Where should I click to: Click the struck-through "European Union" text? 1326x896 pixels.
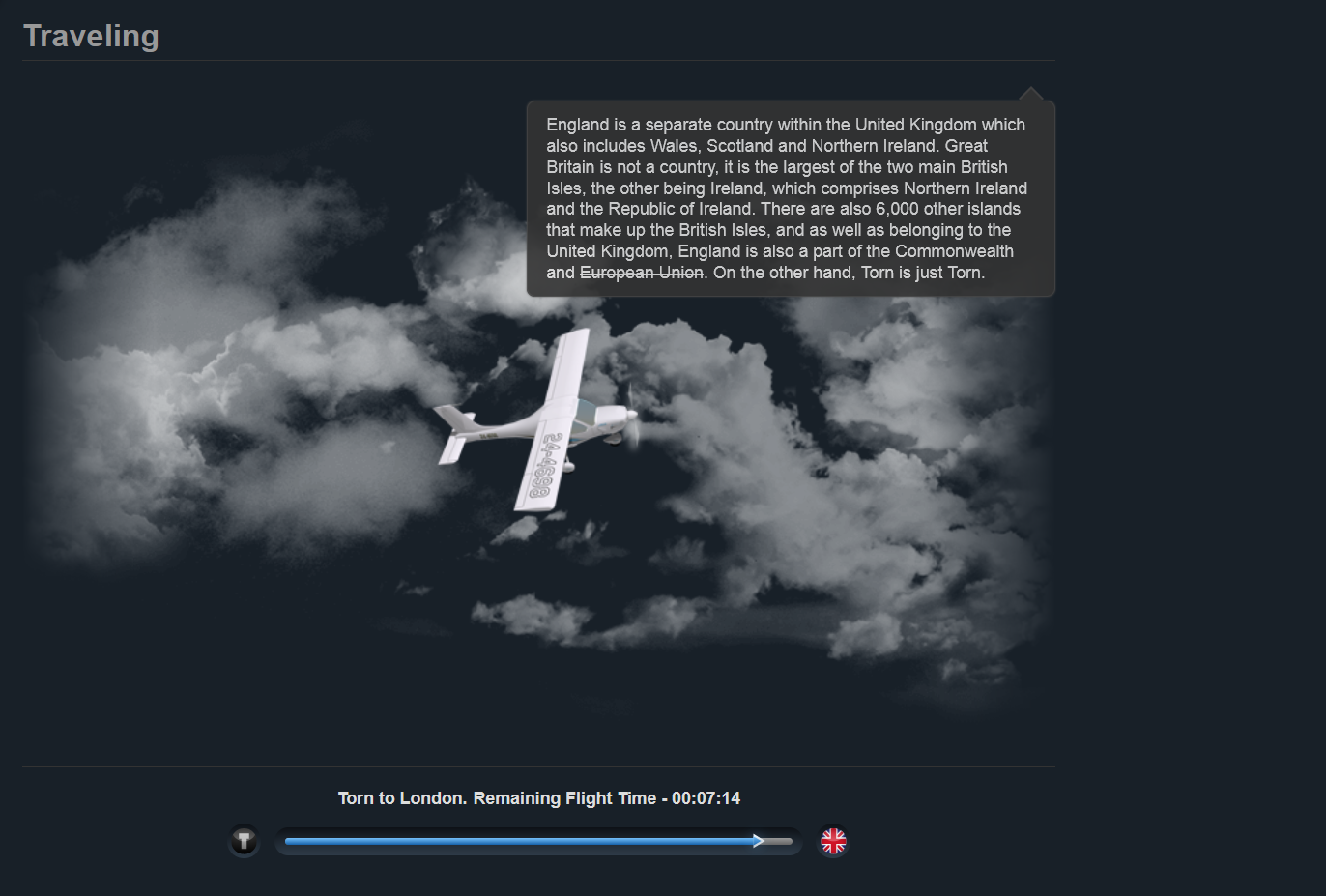coord(642,273)
